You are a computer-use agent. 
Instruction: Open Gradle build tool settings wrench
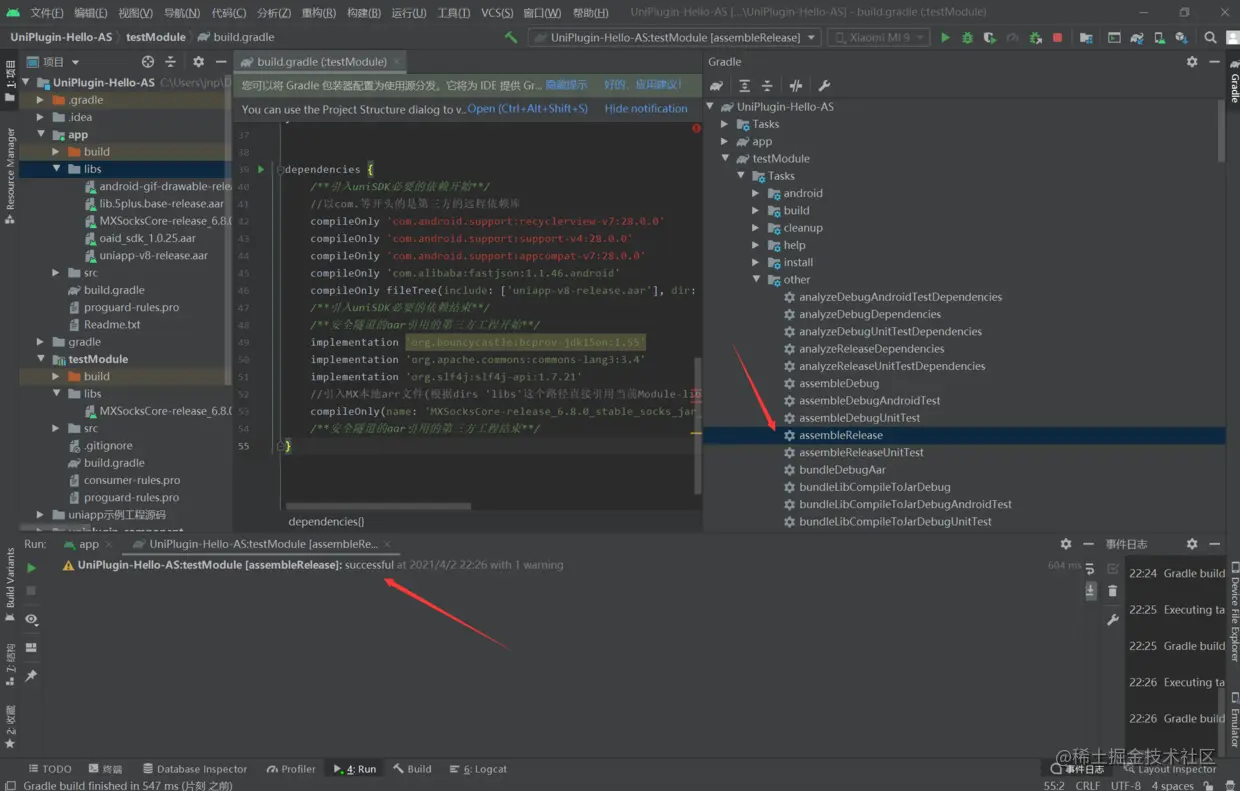[824, 86]
